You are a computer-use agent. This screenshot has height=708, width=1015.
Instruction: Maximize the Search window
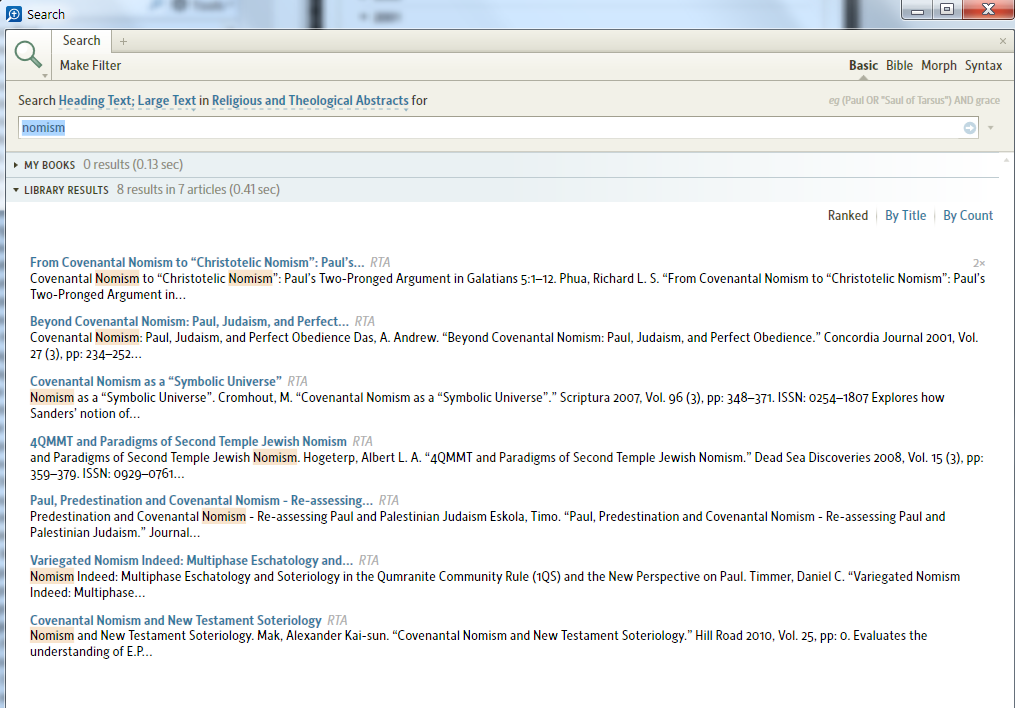pyautogui.click(x=947, y=10)
